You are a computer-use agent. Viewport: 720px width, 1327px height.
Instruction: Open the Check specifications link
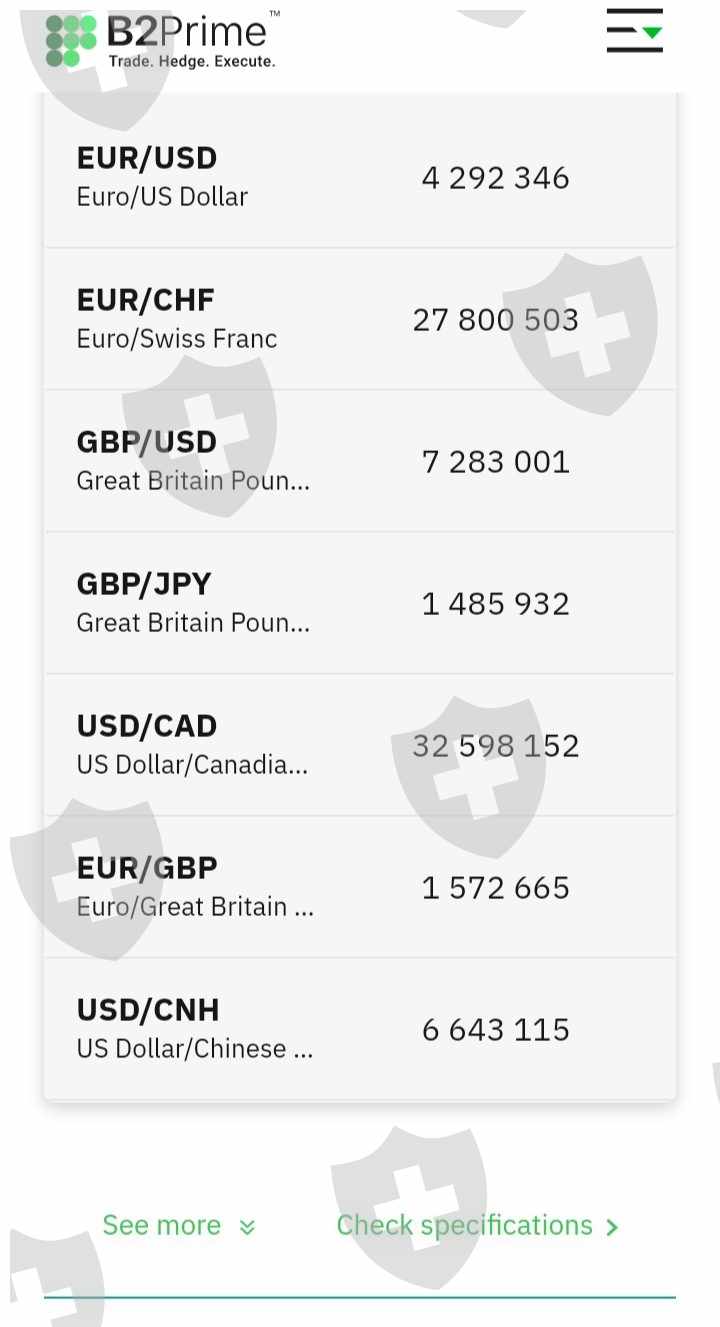point(464,1225)
